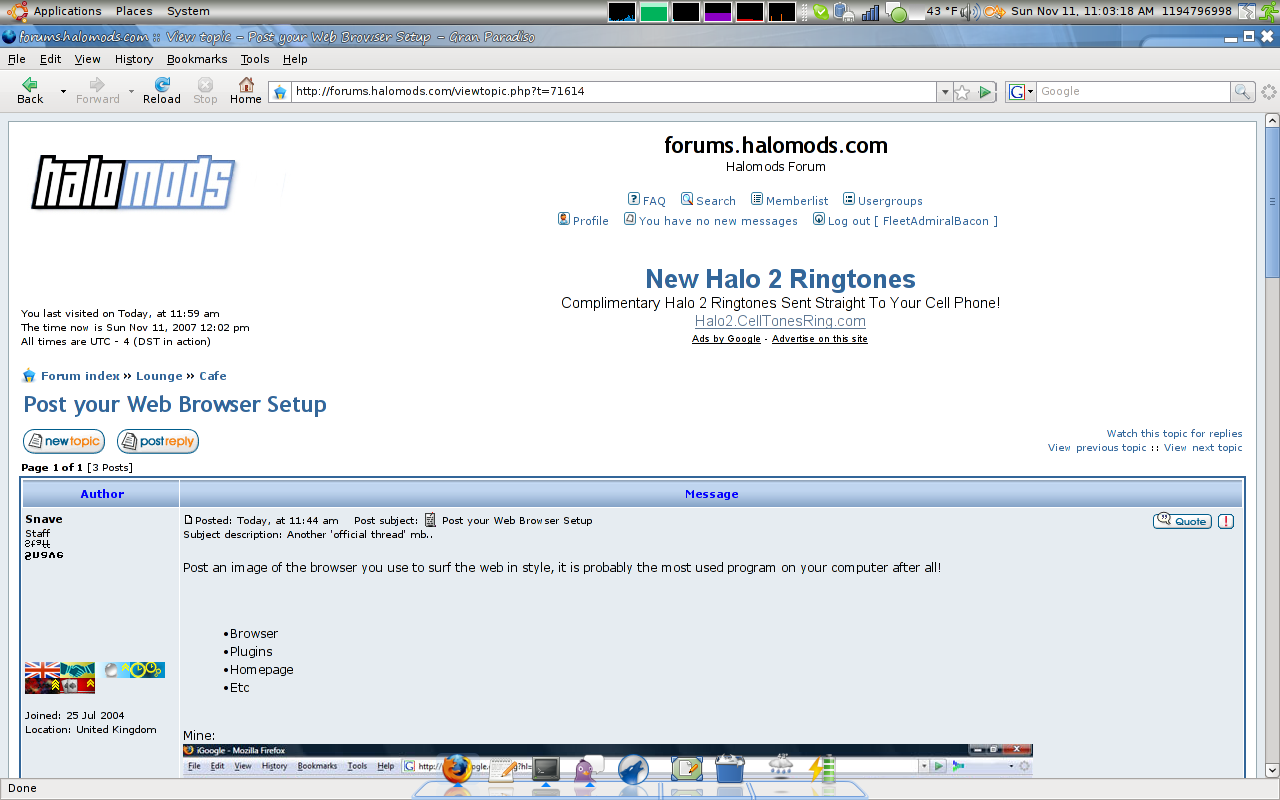Viewport: 1280px width, 800px height.
Task: Open the Places panel menu
Action: (x=134, y=11)
